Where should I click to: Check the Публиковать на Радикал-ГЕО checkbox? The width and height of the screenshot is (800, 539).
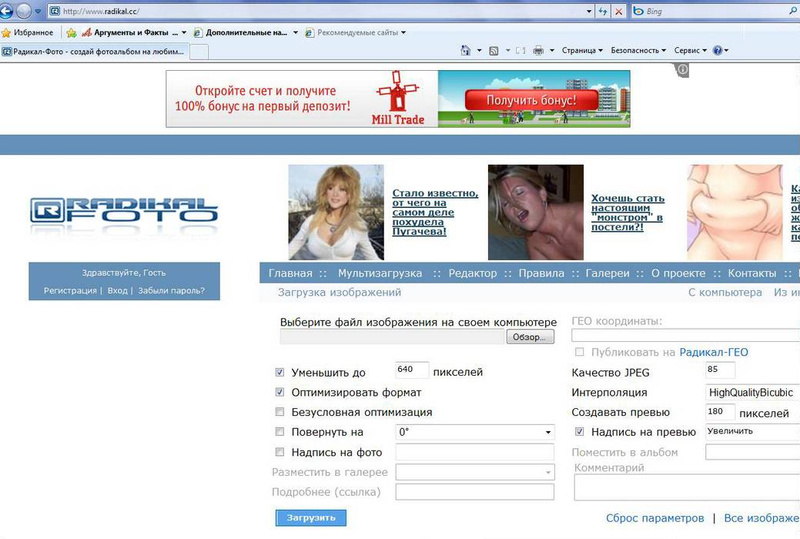580,352
